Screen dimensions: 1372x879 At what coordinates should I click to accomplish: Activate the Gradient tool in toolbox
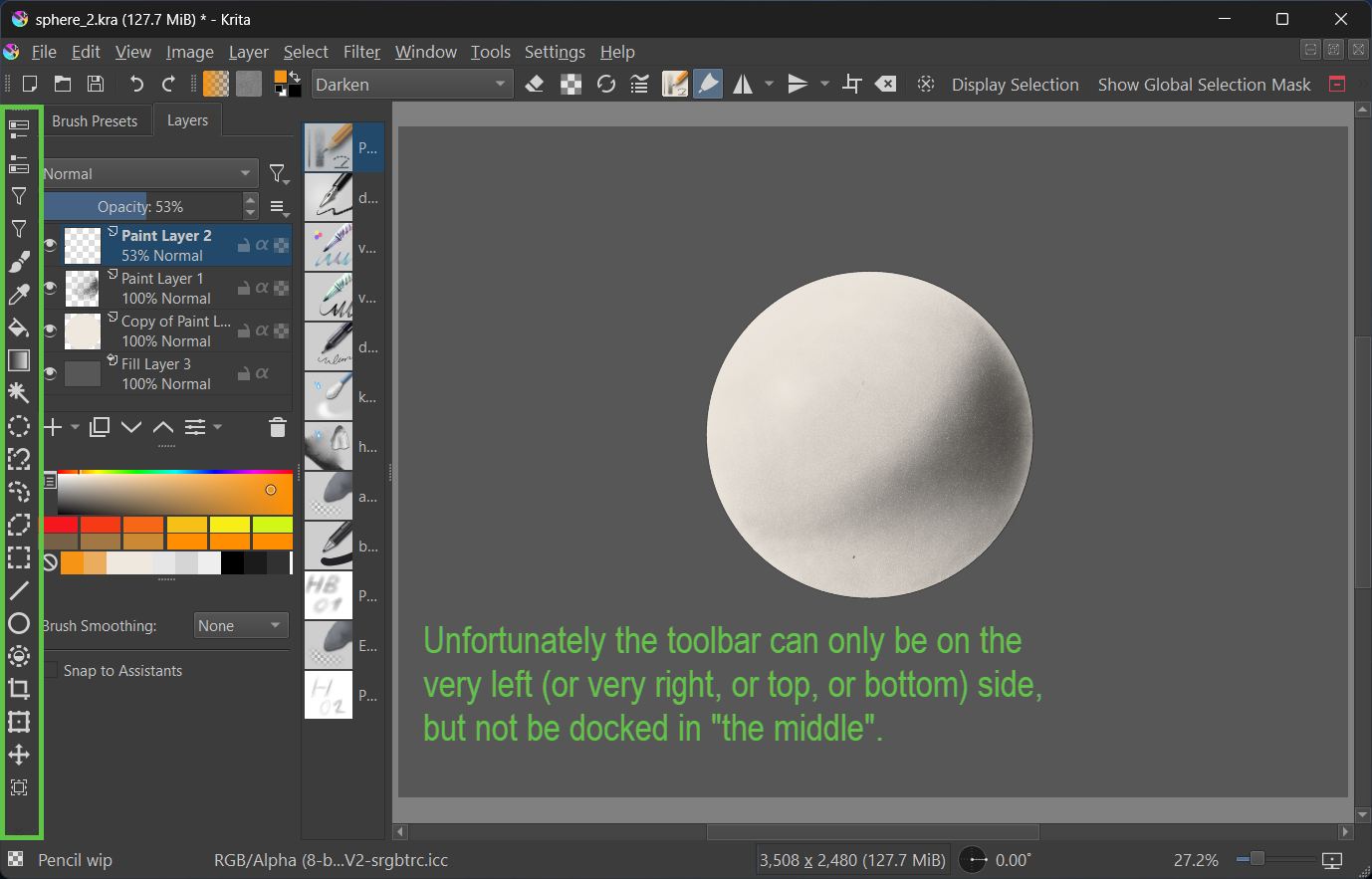pos(19,360)
